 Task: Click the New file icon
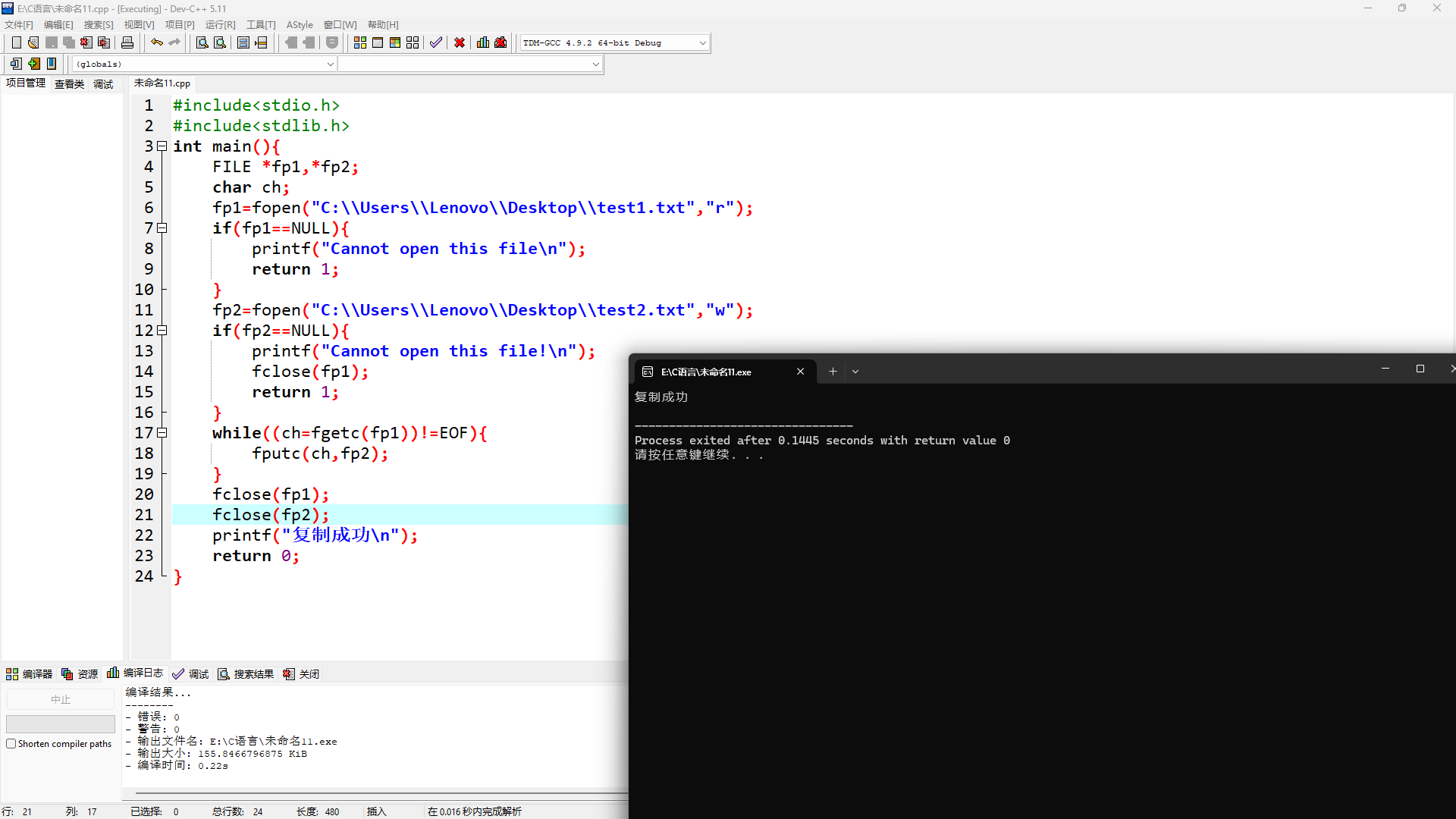[16, 42]
